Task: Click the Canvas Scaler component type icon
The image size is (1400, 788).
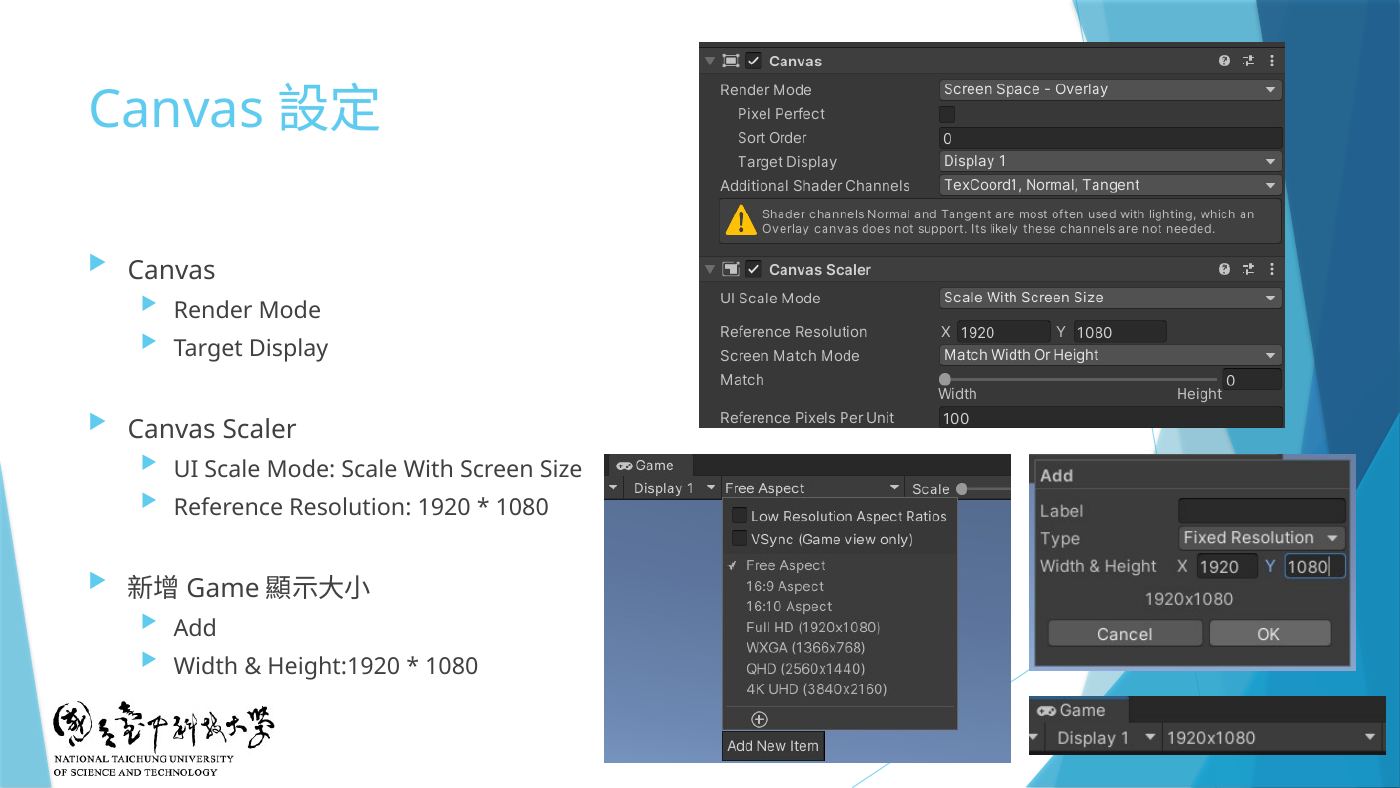Action: tap(731, 269)
